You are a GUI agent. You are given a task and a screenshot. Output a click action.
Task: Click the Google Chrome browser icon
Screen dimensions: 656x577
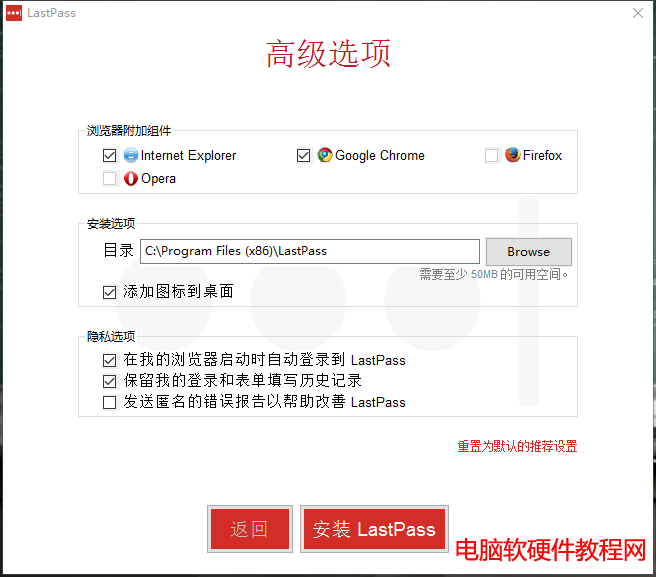click(x=325, y=155)
